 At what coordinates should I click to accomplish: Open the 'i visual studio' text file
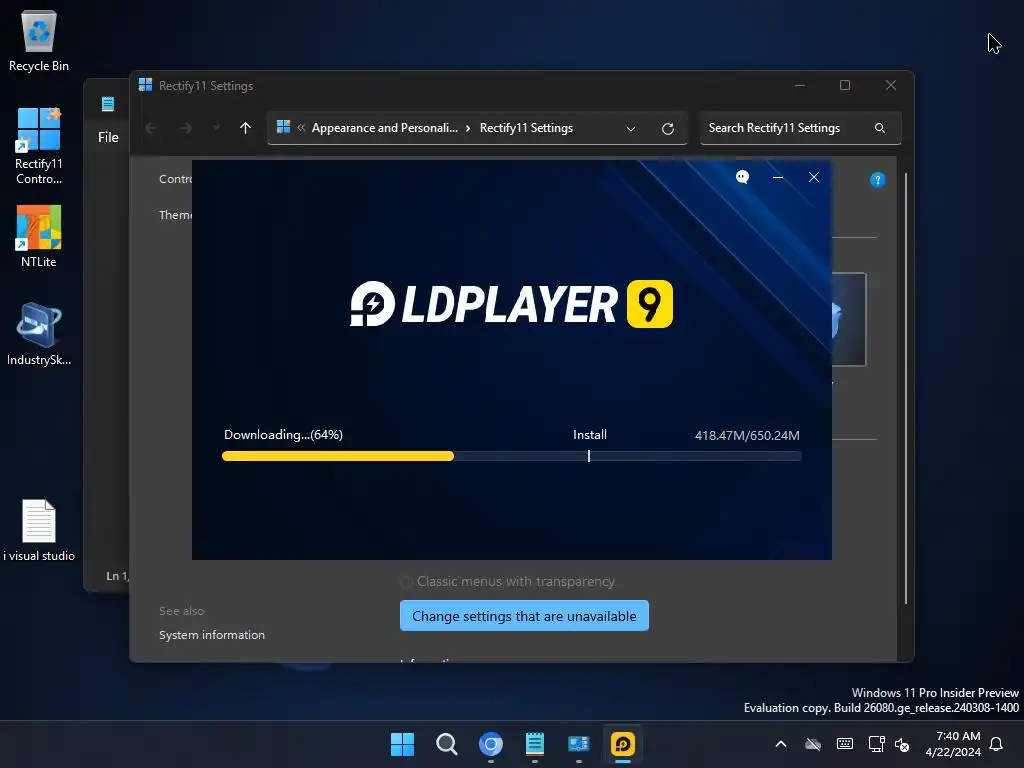click(x=39, y=530)
